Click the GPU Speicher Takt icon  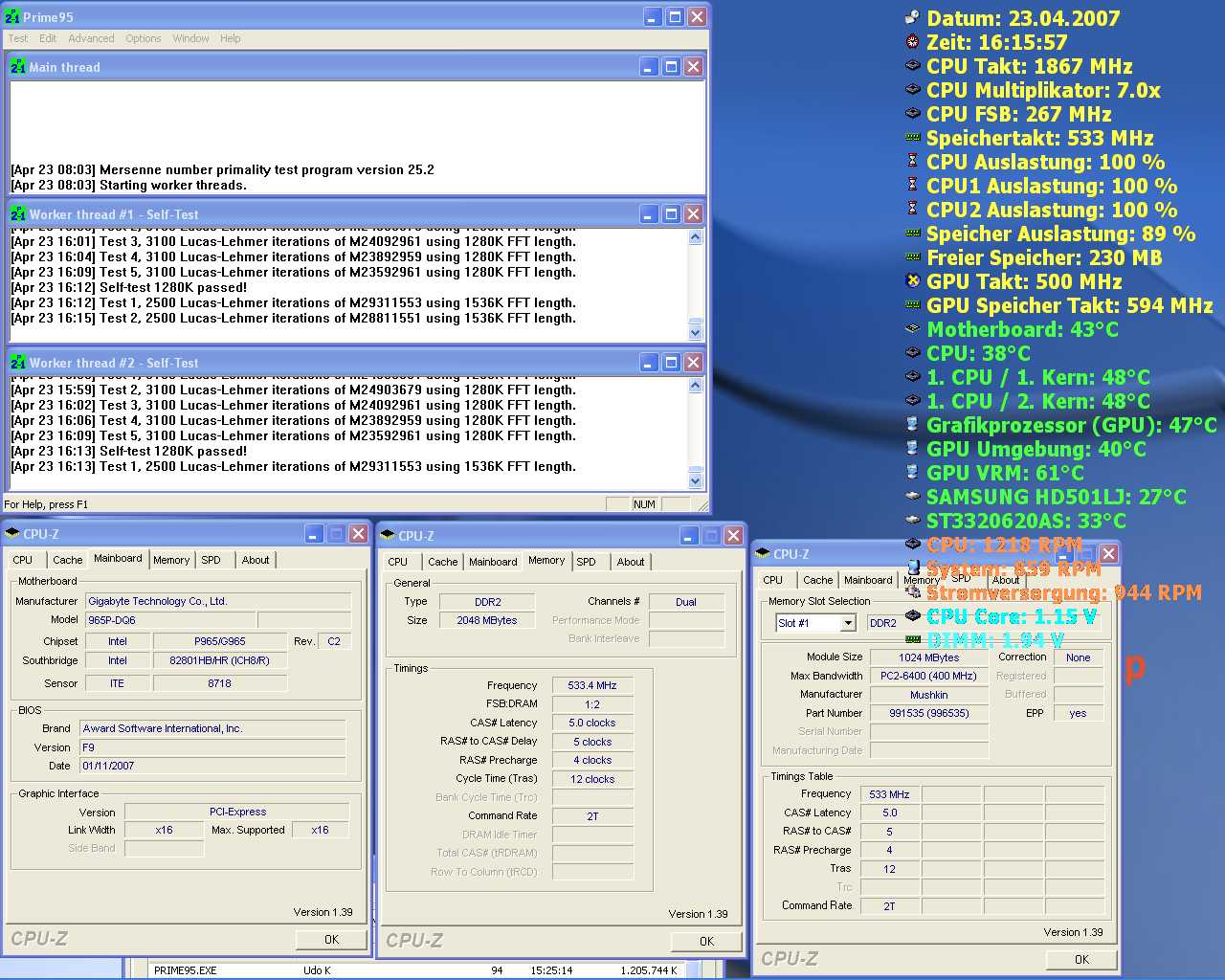912,304
